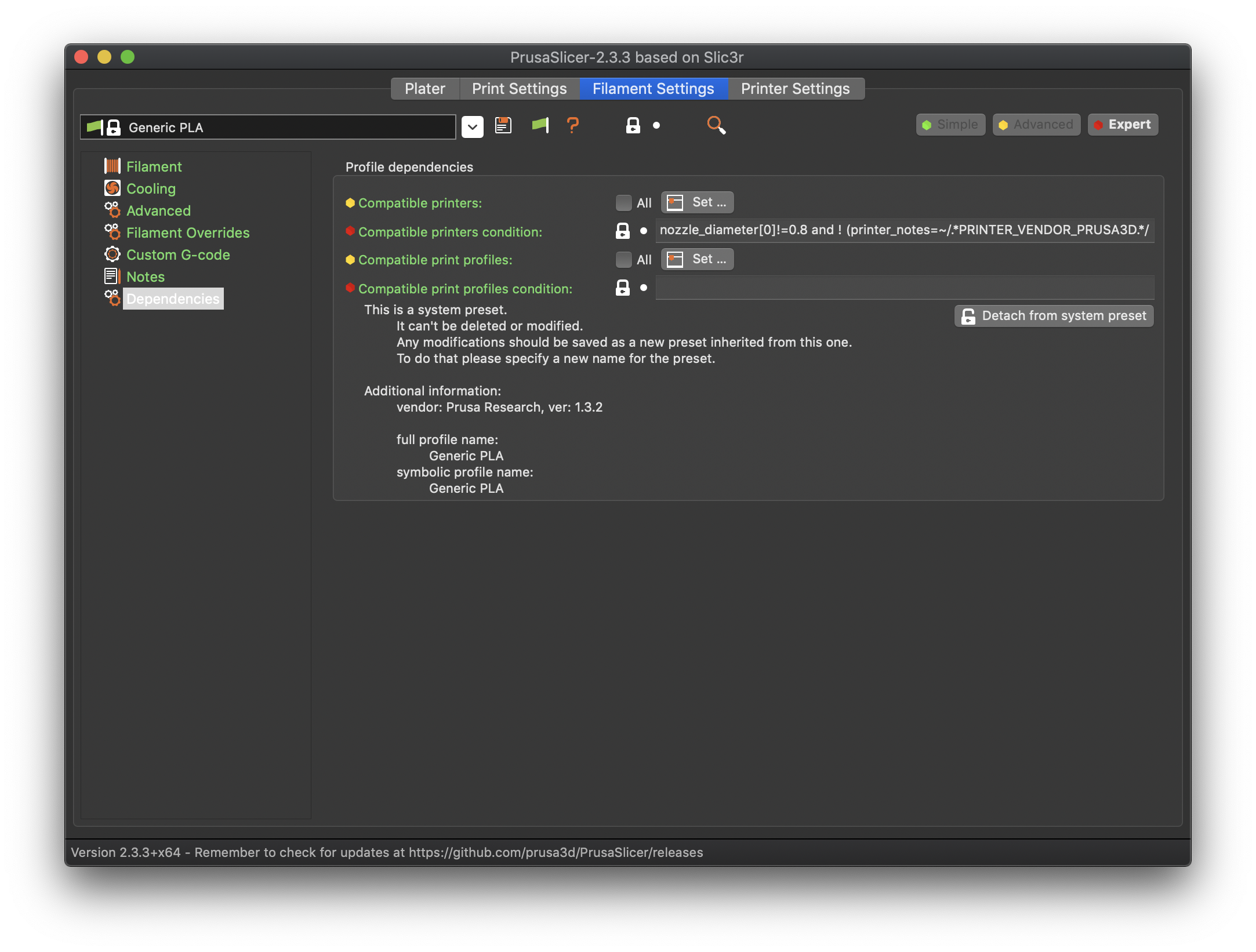Click the magnifier search settings icon
Screen dimensions: 1256x952
pyautogui.click(x=716, y=125)
